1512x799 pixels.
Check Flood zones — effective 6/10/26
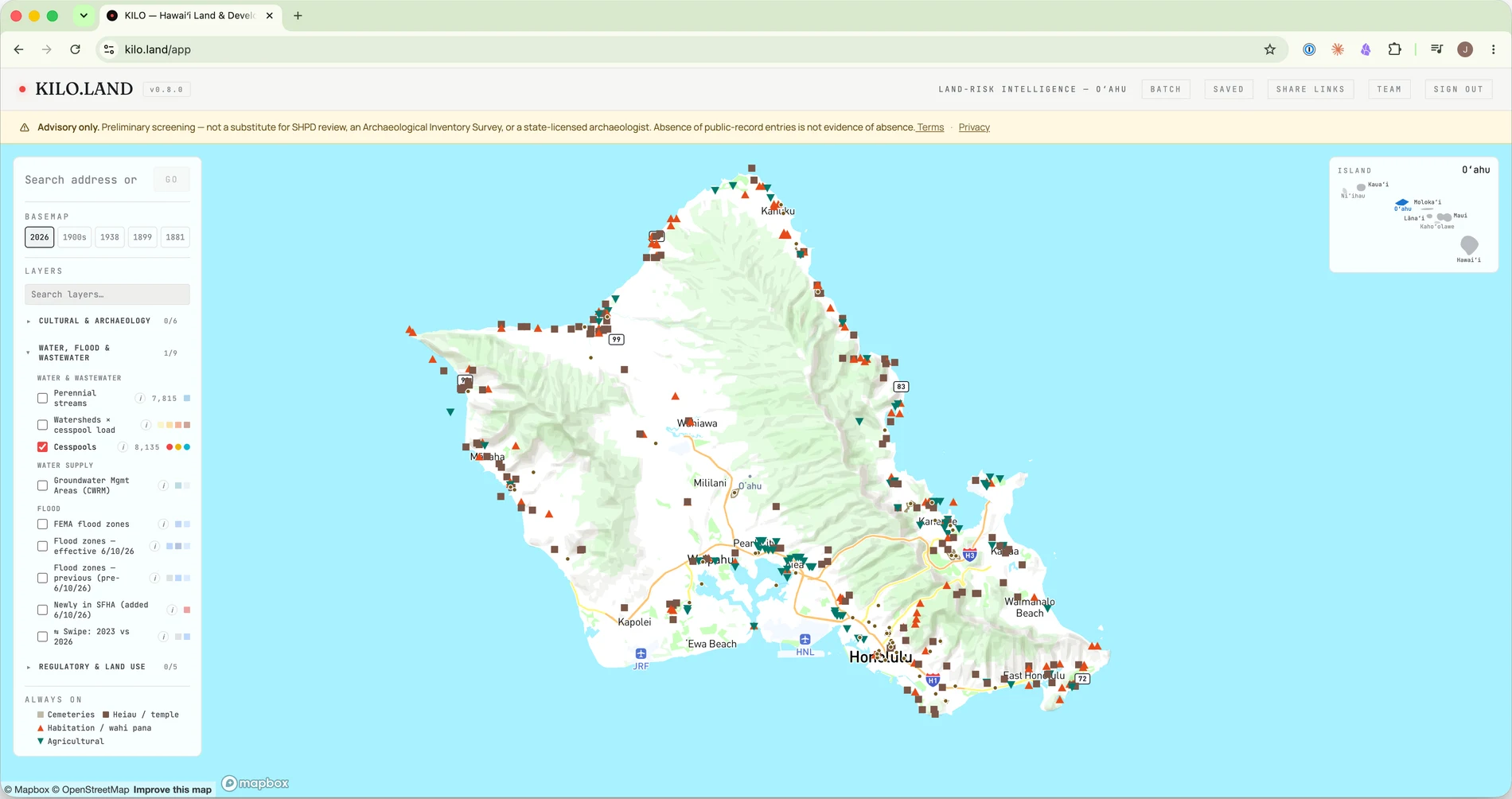point(43,546)
